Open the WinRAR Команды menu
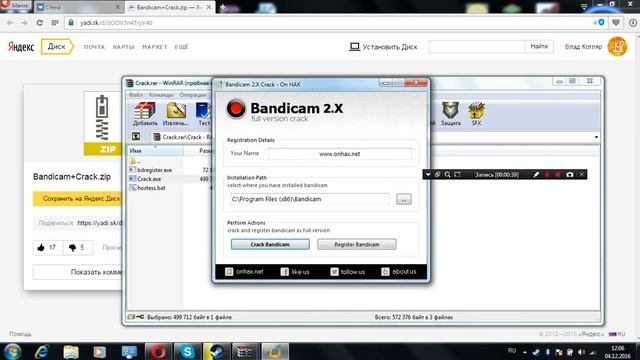This screenshot has height=360, width=640. click(161, 95)
